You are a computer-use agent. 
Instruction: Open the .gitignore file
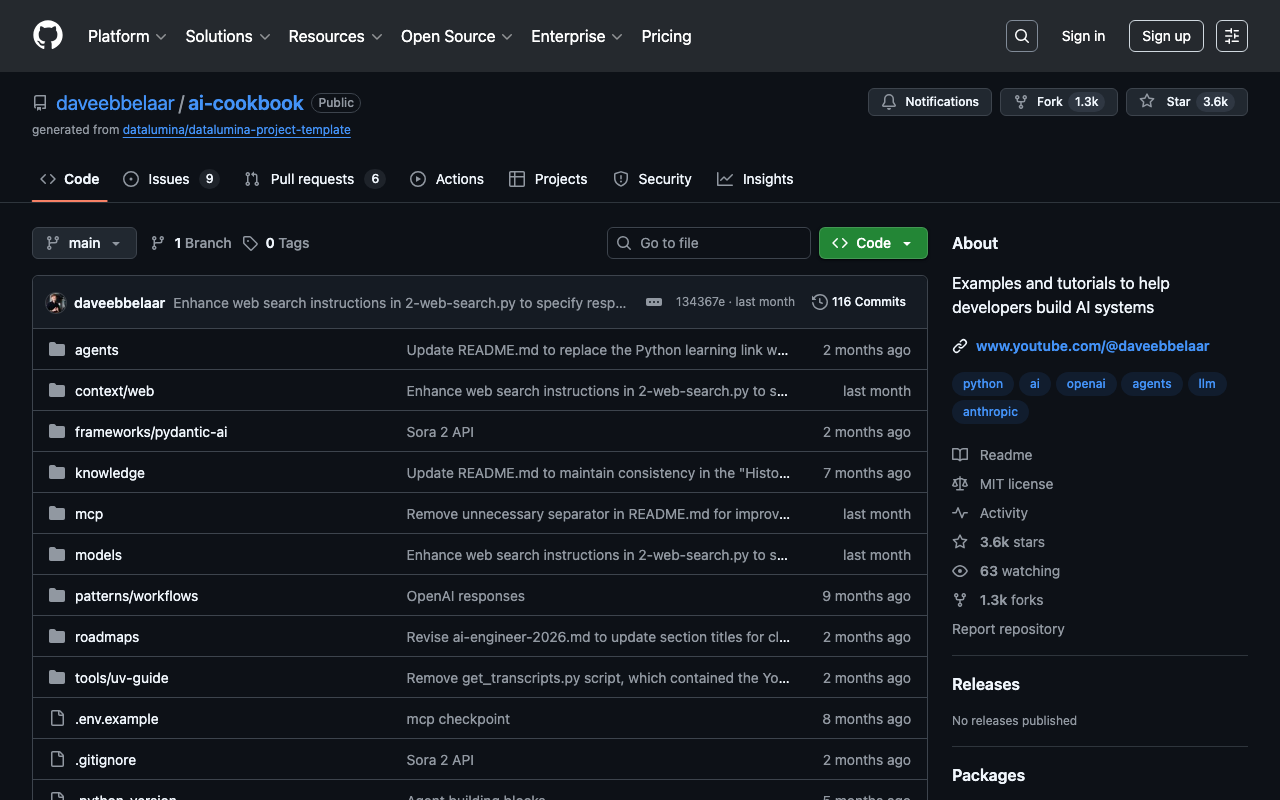[105, 760]
